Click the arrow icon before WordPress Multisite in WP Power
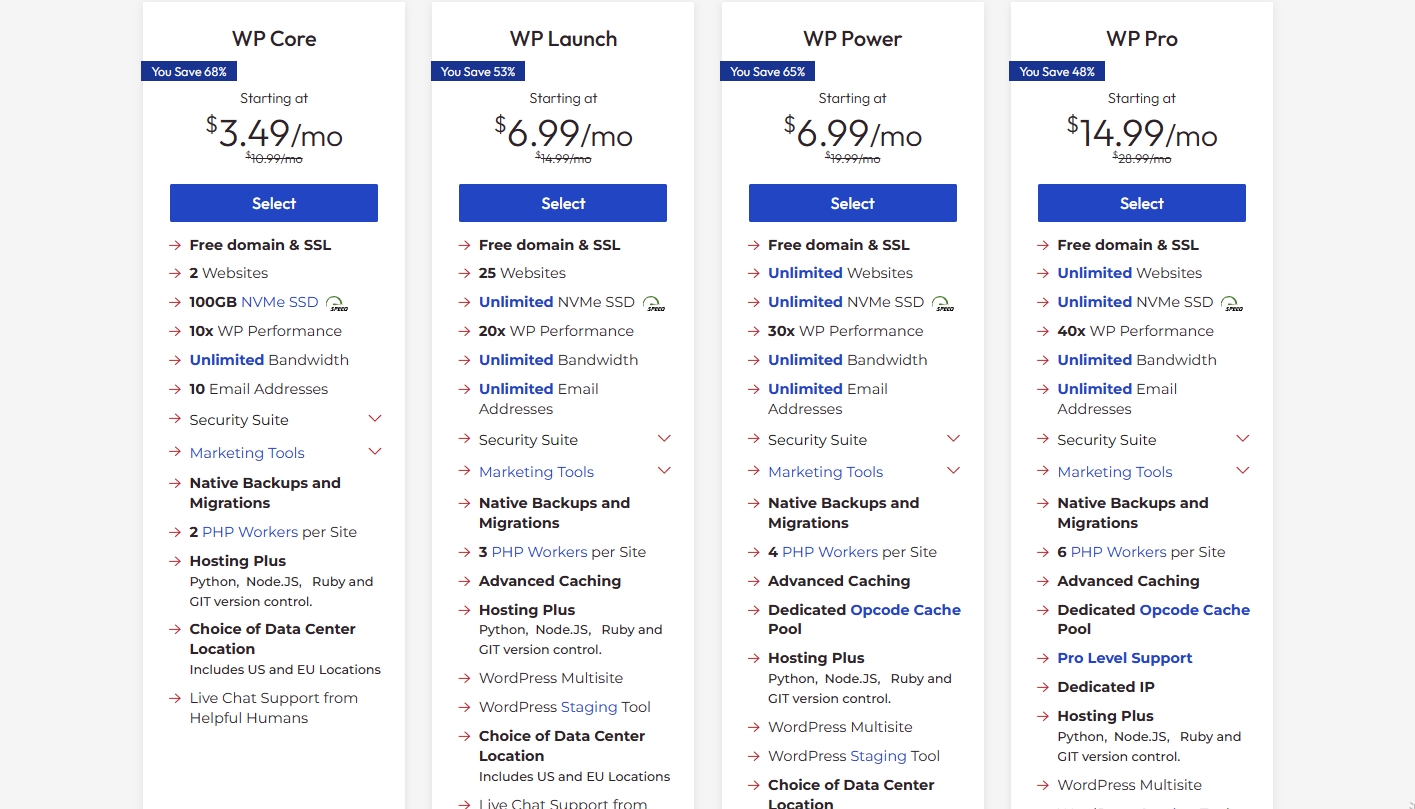 pos(753,727)
